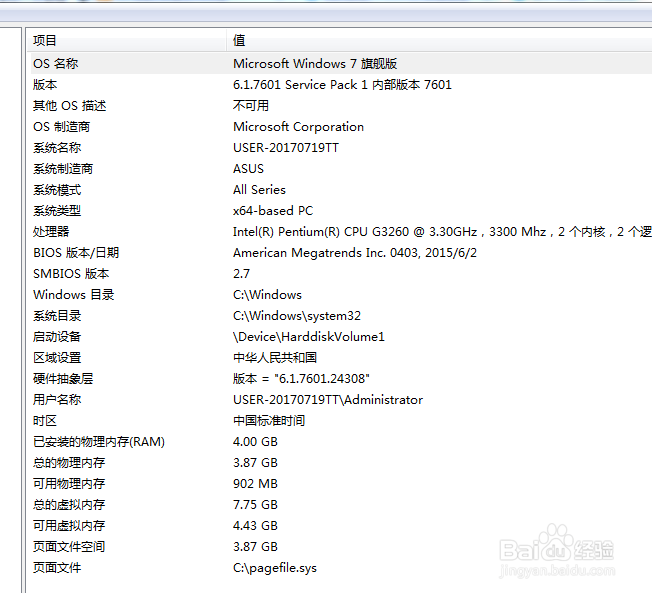
Task: Click the American Megatrends Inc. 0403 value
Action: (x=355, y=253)
